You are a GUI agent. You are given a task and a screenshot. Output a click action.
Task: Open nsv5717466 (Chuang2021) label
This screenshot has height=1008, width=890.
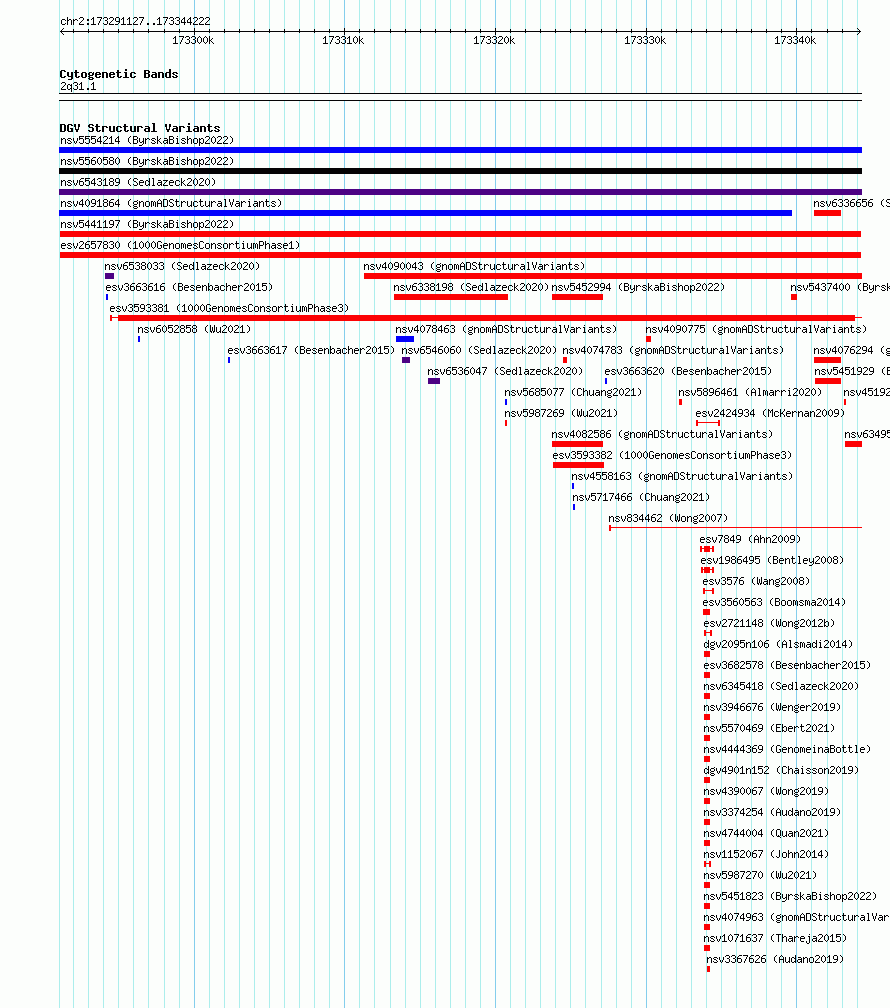pos(641,498)
